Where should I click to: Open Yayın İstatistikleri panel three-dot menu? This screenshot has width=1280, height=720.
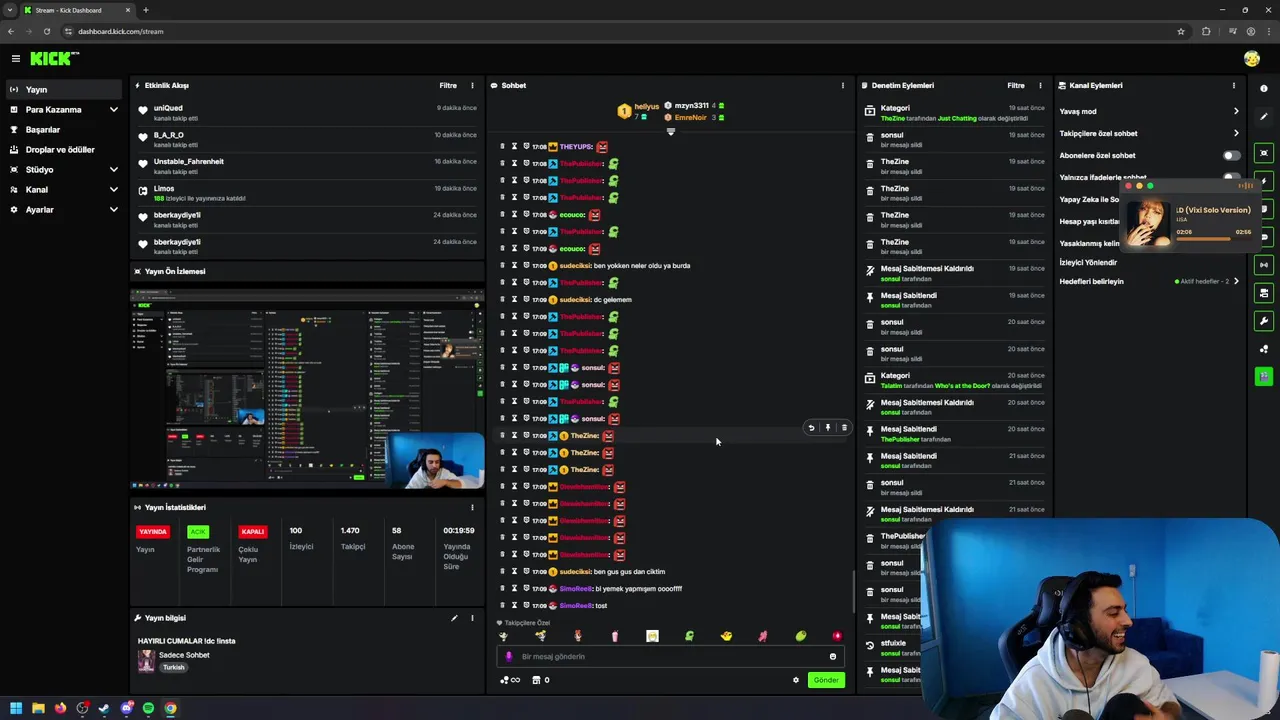pyautogui.click(x=472, y=507)
